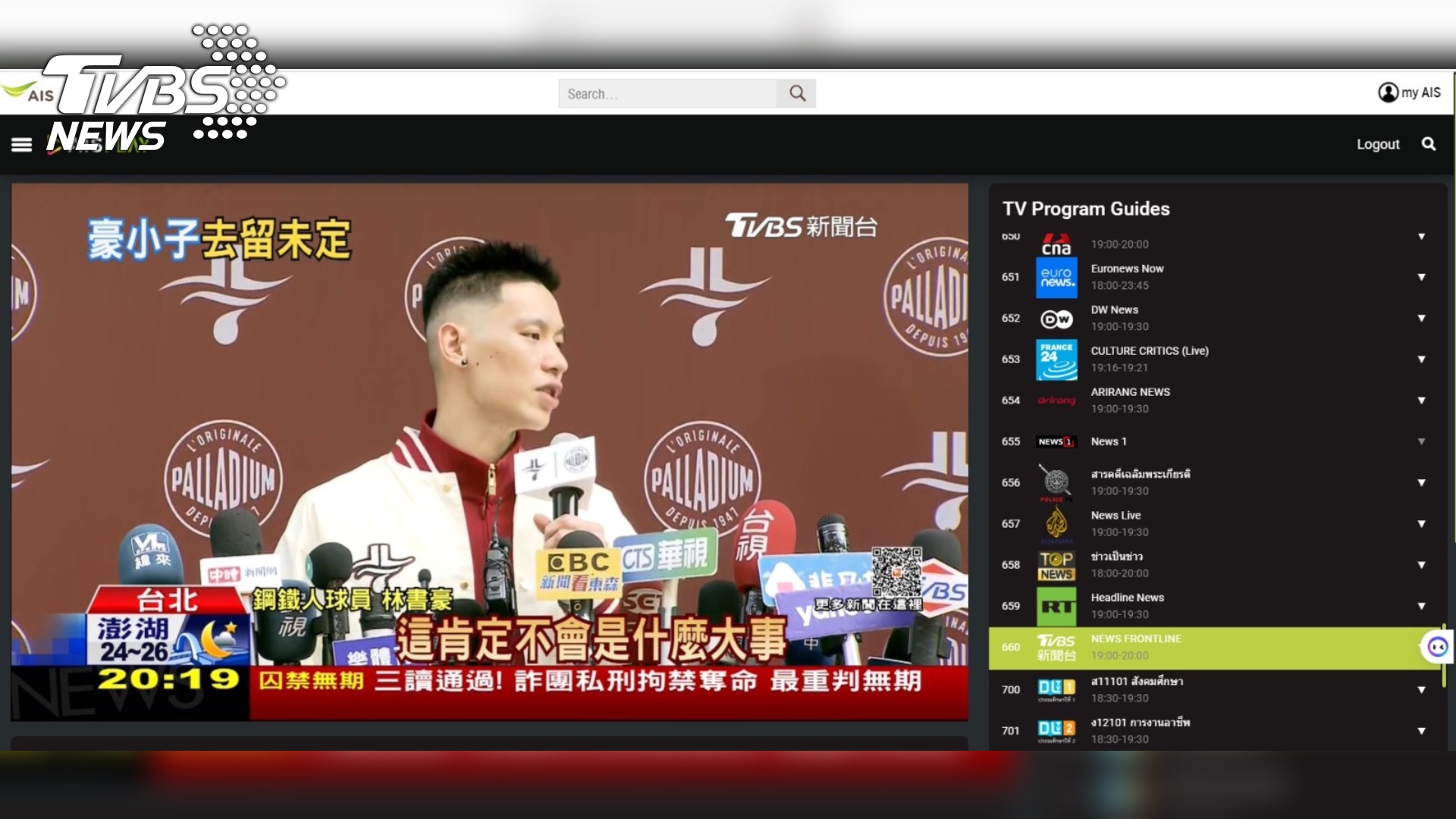Click the Headline News program title
This screenshot has width=1456, height=819.
coord(1127,598)
